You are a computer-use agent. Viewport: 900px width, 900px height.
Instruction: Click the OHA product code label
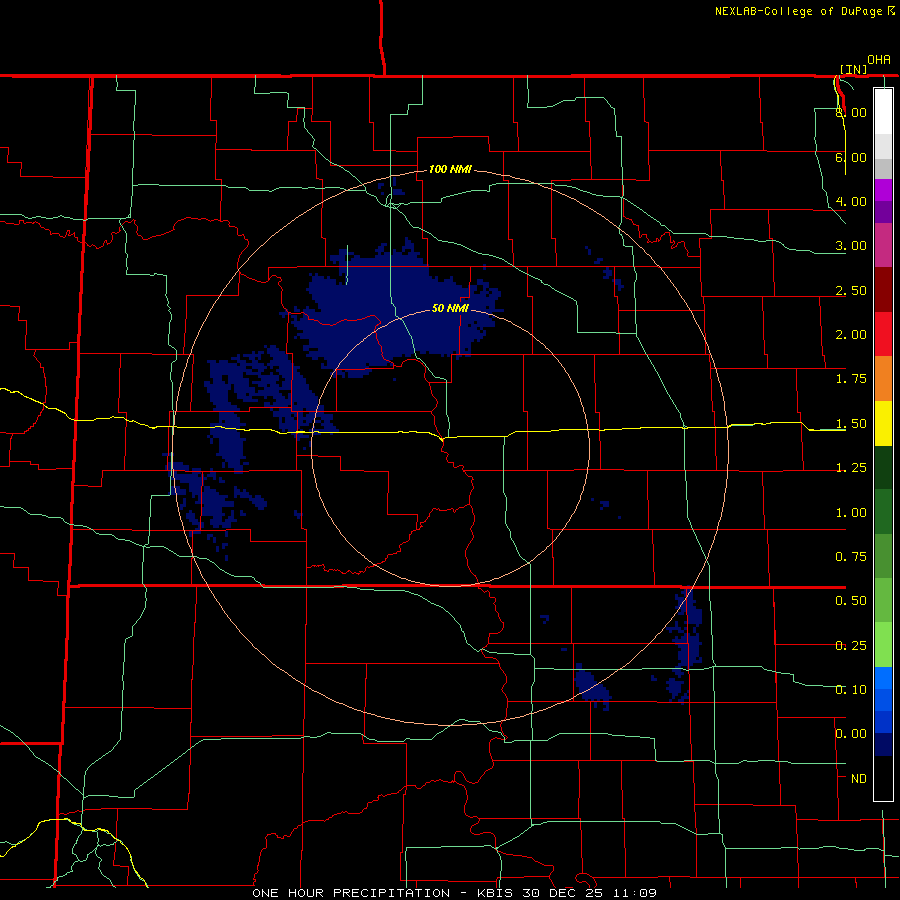879,60
